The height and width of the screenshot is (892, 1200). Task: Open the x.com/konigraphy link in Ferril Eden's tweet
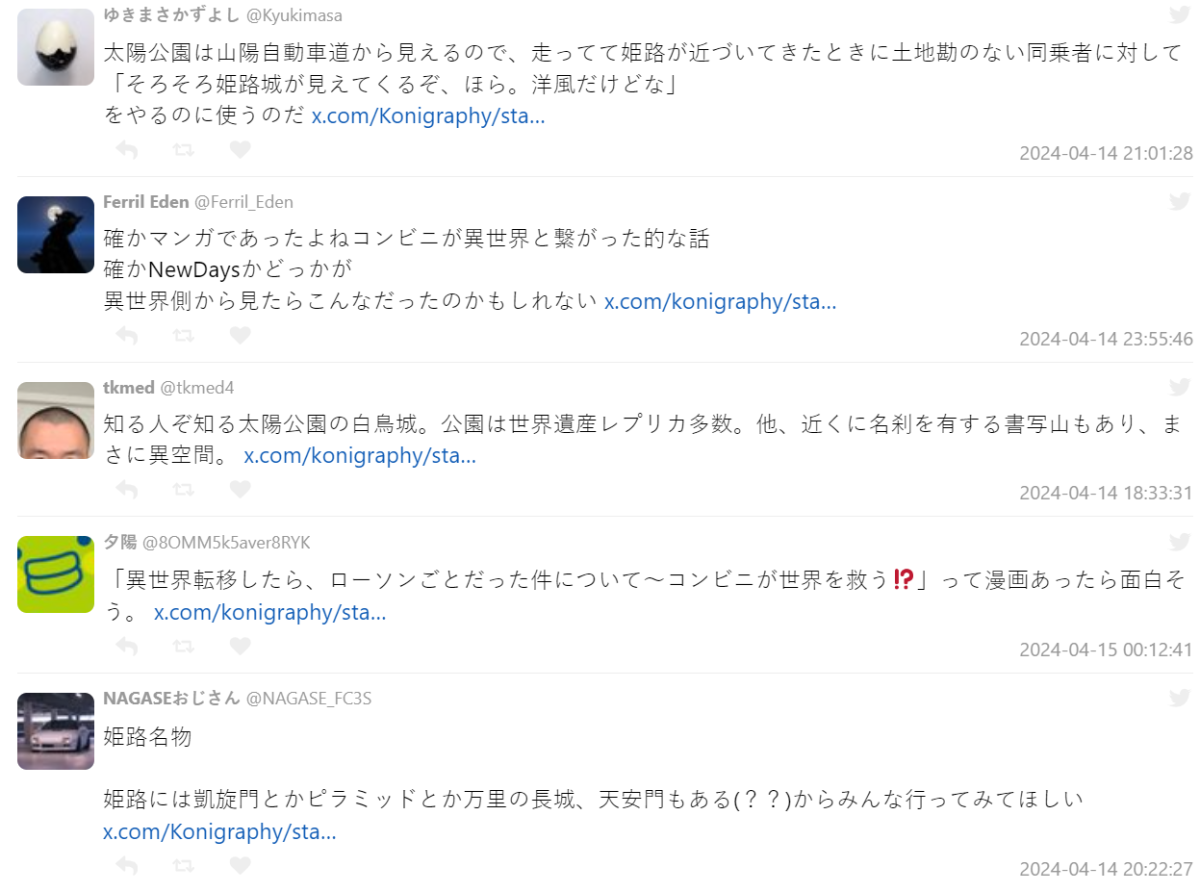(x=720, y=301)
